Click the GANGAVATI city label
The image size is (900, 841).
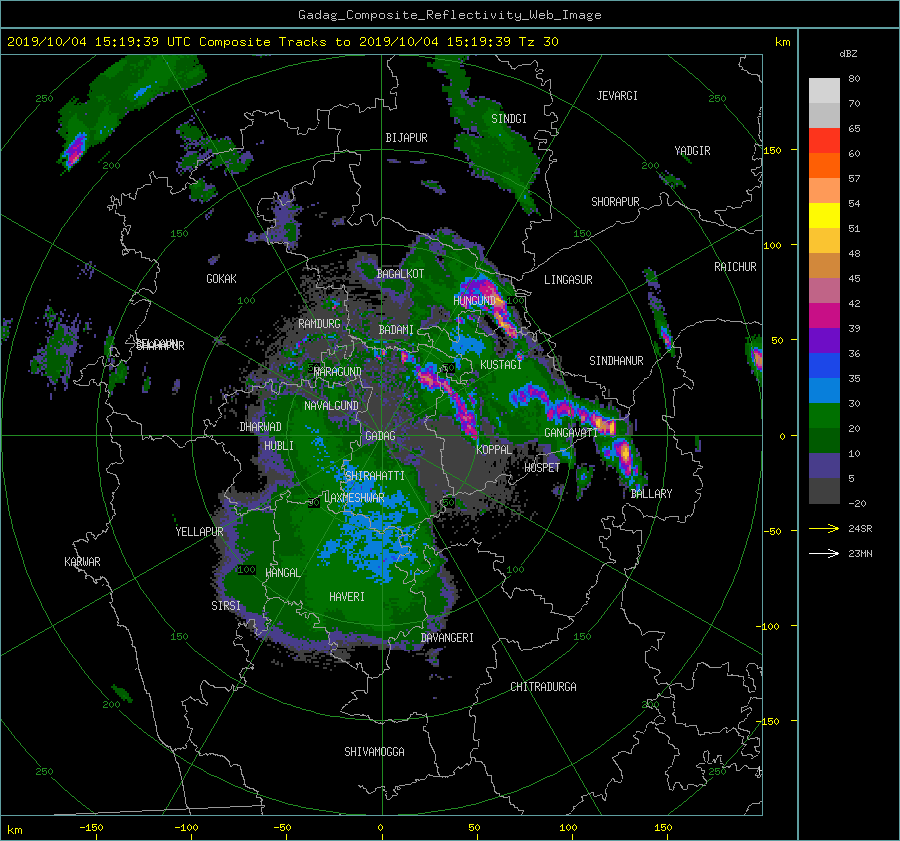tap(571, 433)
